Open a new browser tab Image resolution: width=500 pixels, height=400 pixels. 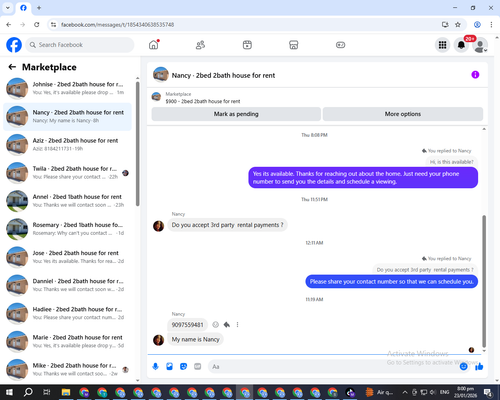(x=39, y=8)
